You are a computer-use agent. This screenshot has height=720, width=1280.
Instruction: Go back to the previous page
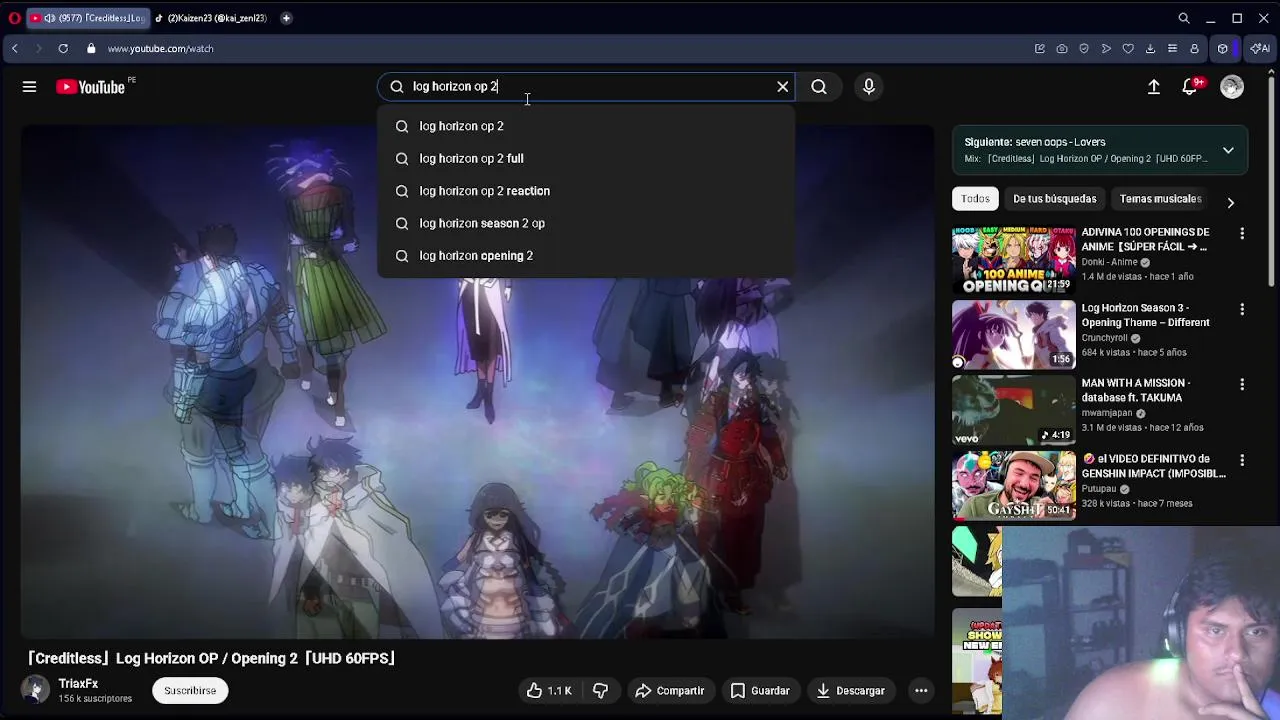pos(15,48)
